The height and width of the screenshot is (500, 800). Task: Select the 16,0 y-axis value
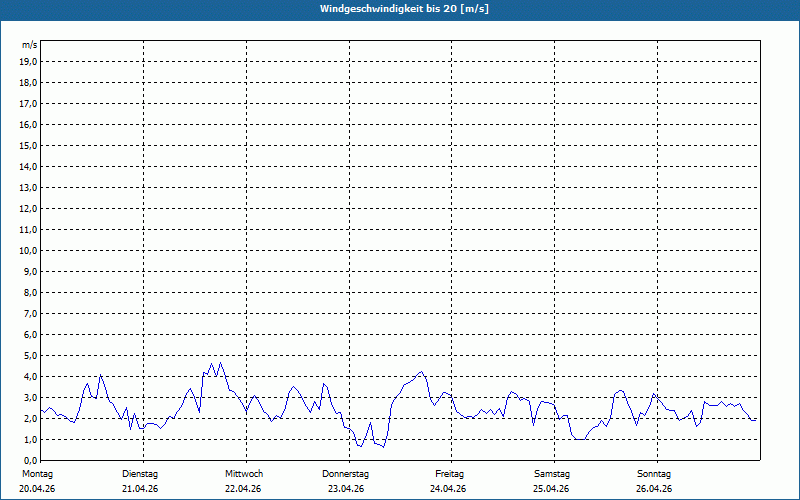click(28, 124)
